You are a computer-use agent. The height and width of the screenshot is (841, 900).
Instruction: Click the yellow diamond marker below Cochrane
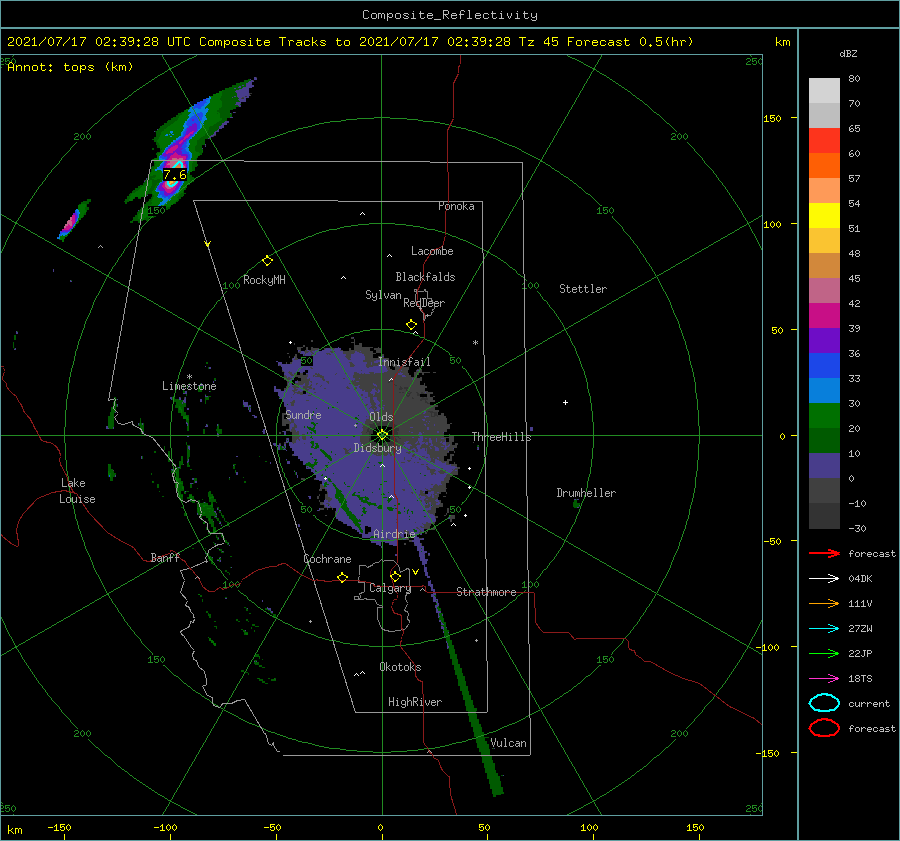(x=343, y=577)
